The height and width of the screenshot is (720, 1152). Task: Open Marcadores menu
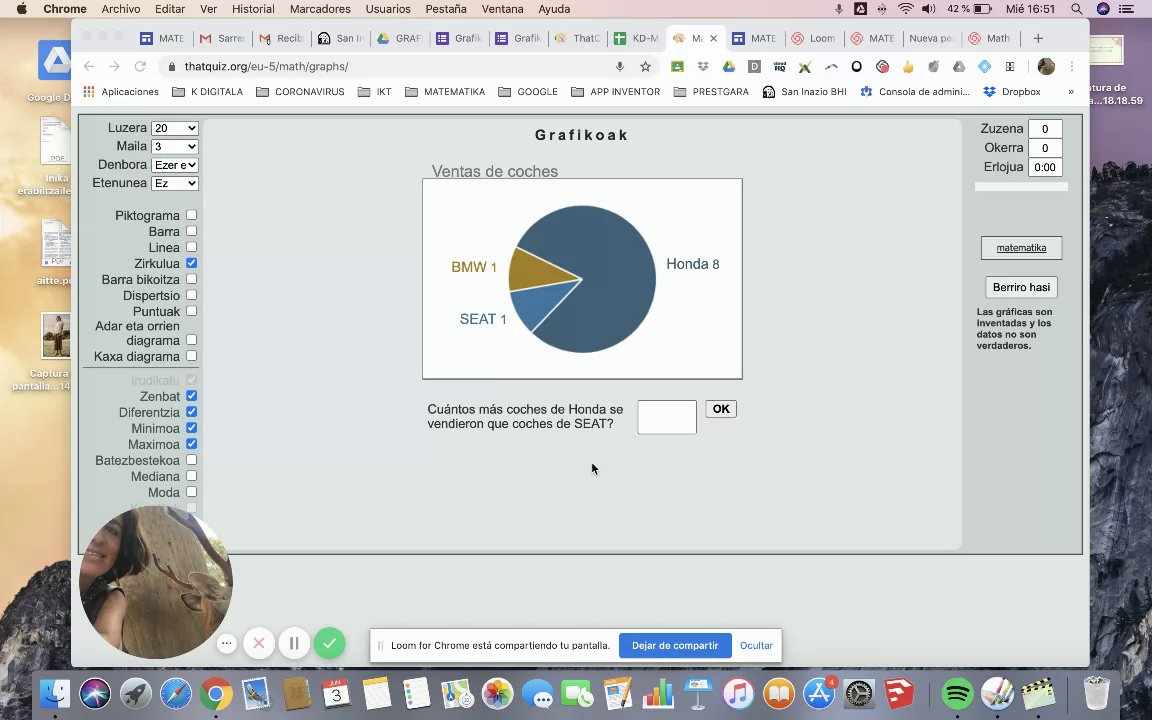pos(320,9)
